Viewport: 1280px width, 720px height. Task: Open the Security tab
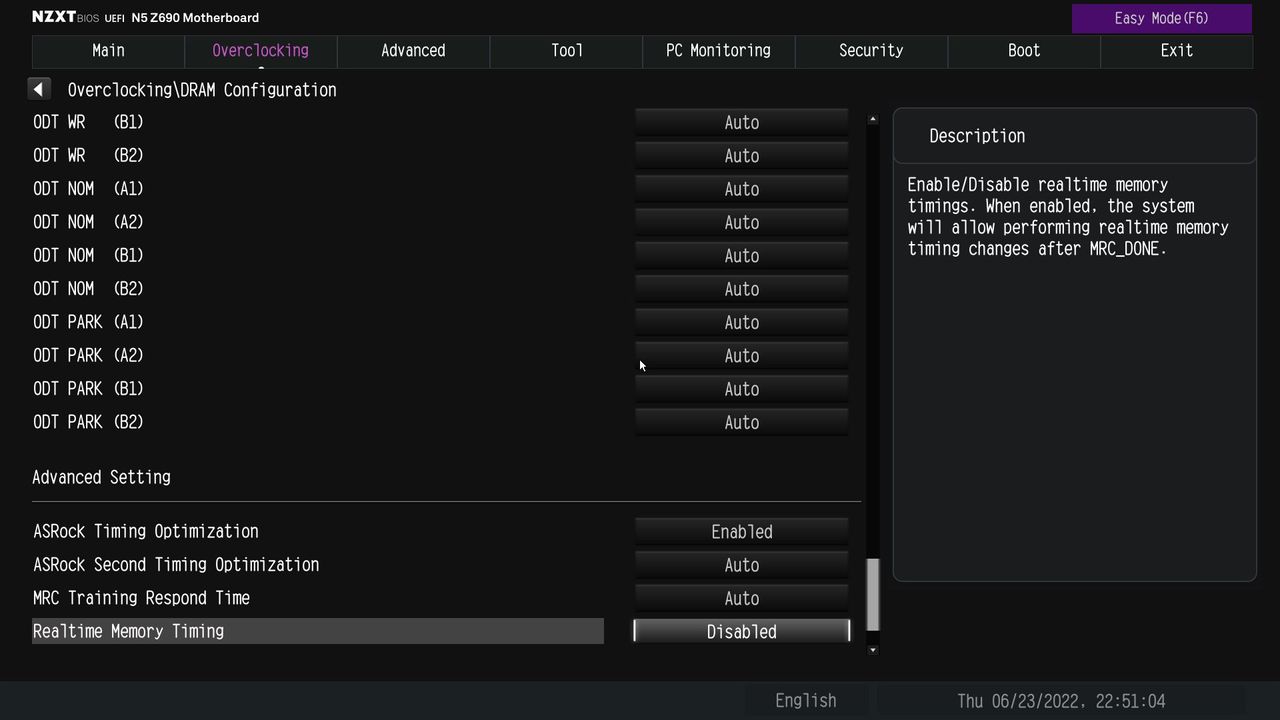(x=871, y=51)
